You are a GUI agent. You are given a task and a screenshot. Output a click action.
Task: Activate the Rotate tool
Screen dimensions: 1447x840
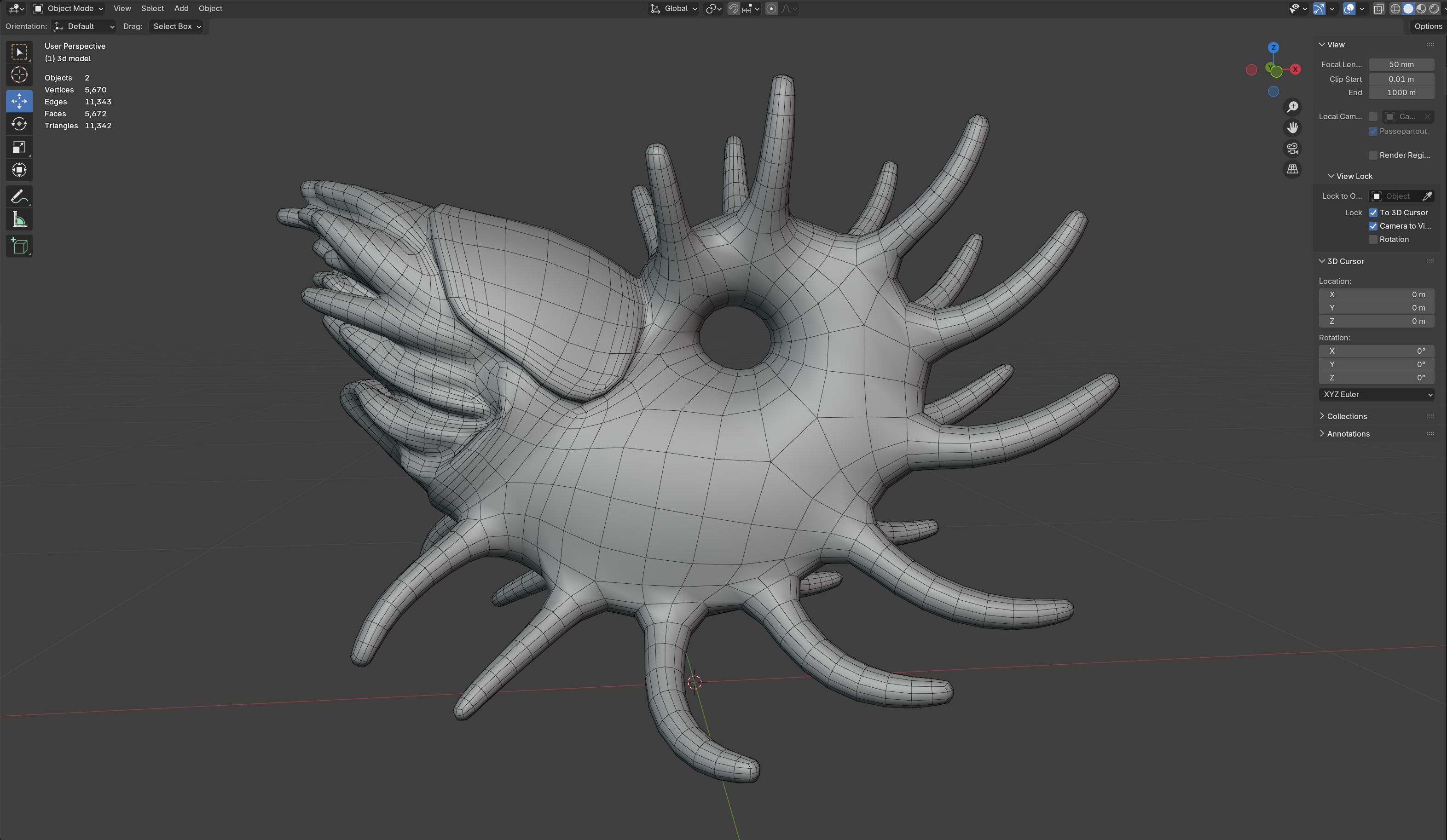[x=19, y=124]
